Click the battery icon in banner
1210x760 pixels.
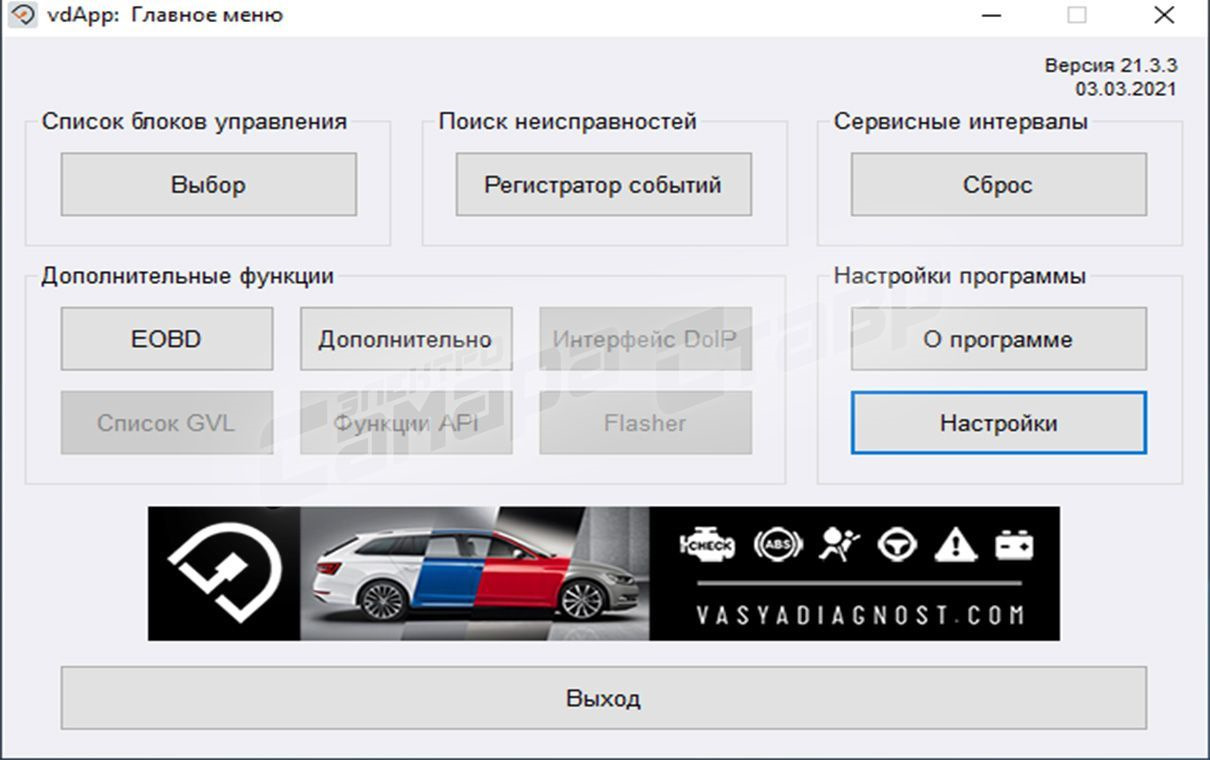[1014, 545]
